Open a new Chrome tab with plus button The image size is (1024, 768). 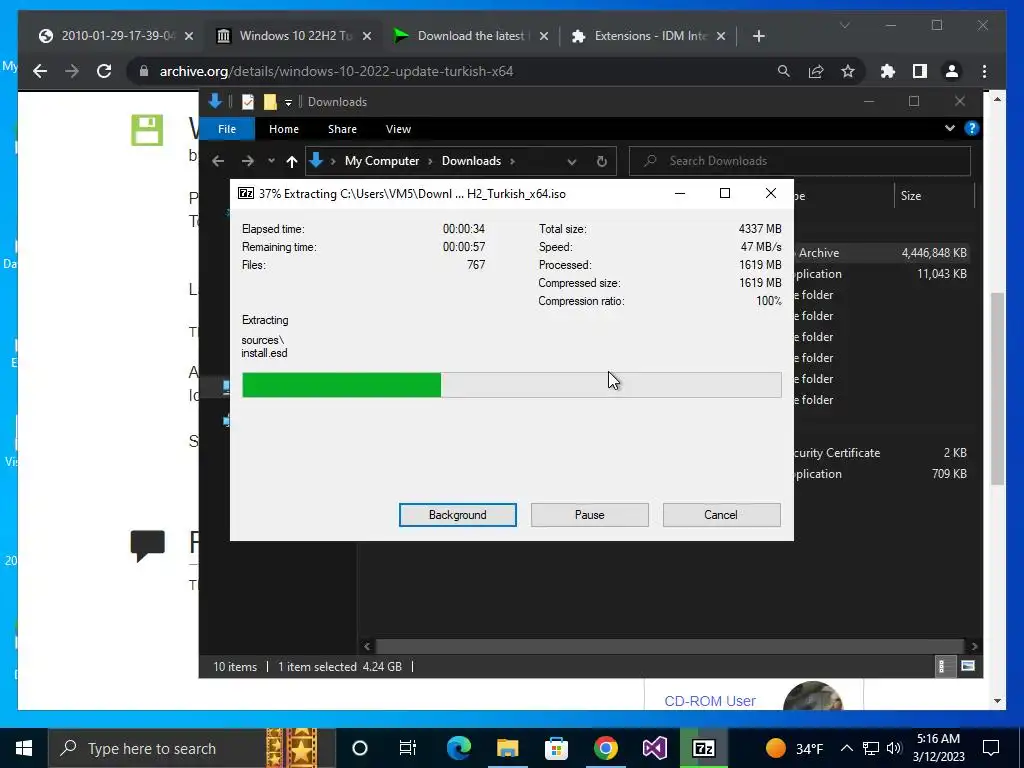click(758, 36)
